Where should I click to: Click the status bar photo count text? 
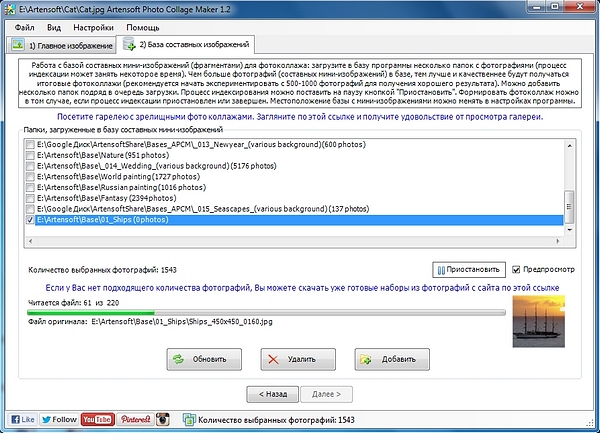point(276,420)
